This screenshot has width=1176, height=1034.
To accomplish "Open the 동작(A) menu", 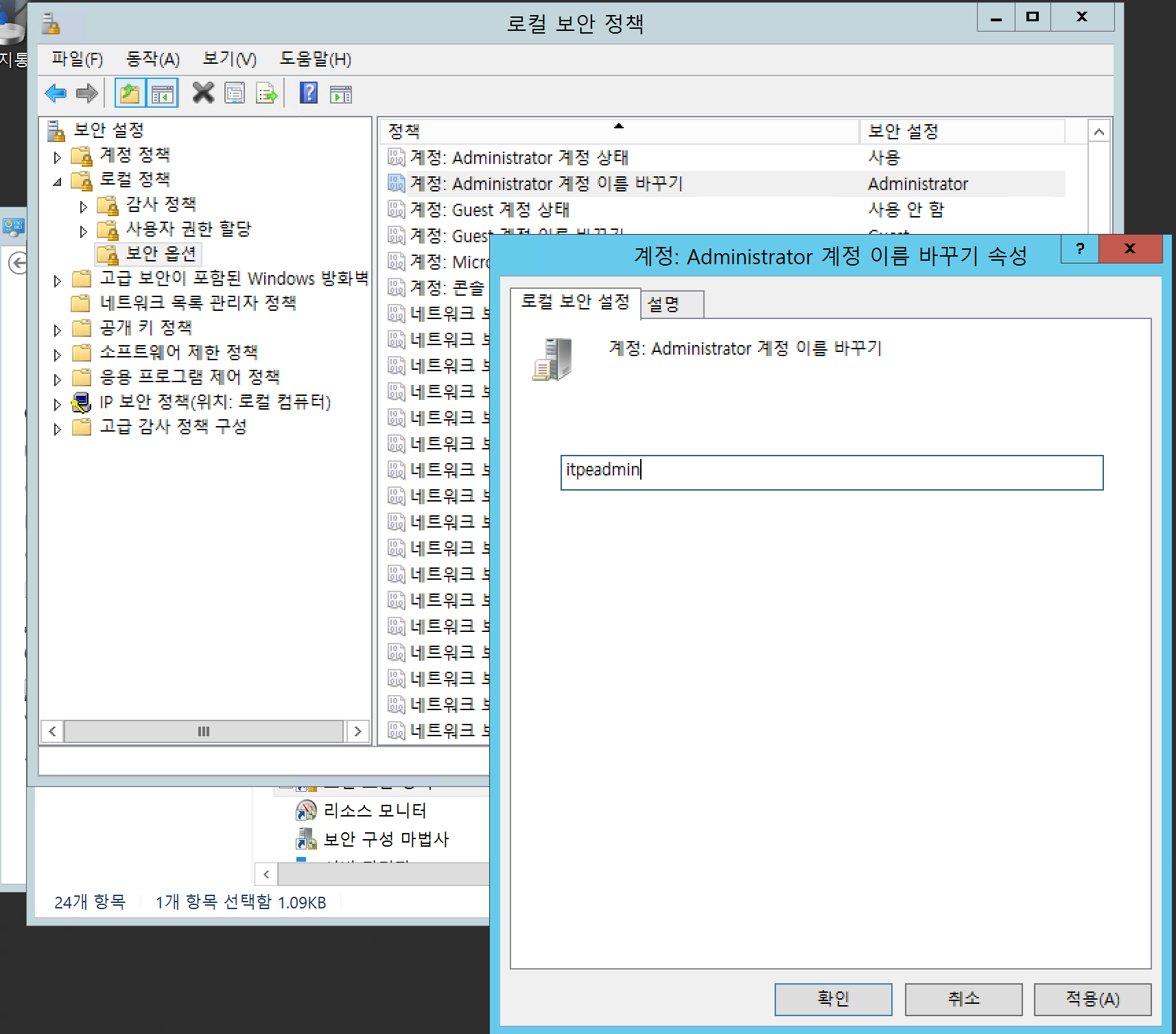I will pos(152,59).
